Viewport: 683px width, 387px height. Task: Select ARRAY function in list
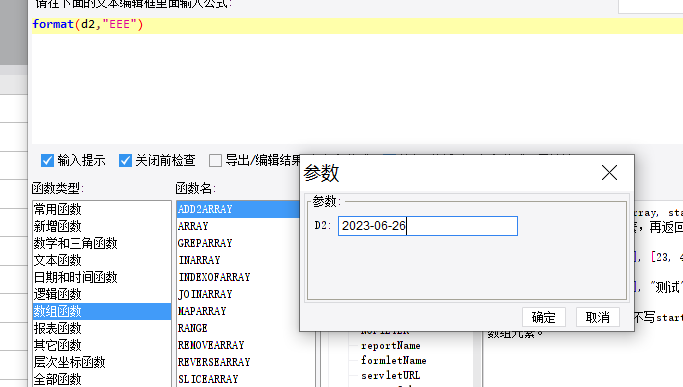pos(238,226)
